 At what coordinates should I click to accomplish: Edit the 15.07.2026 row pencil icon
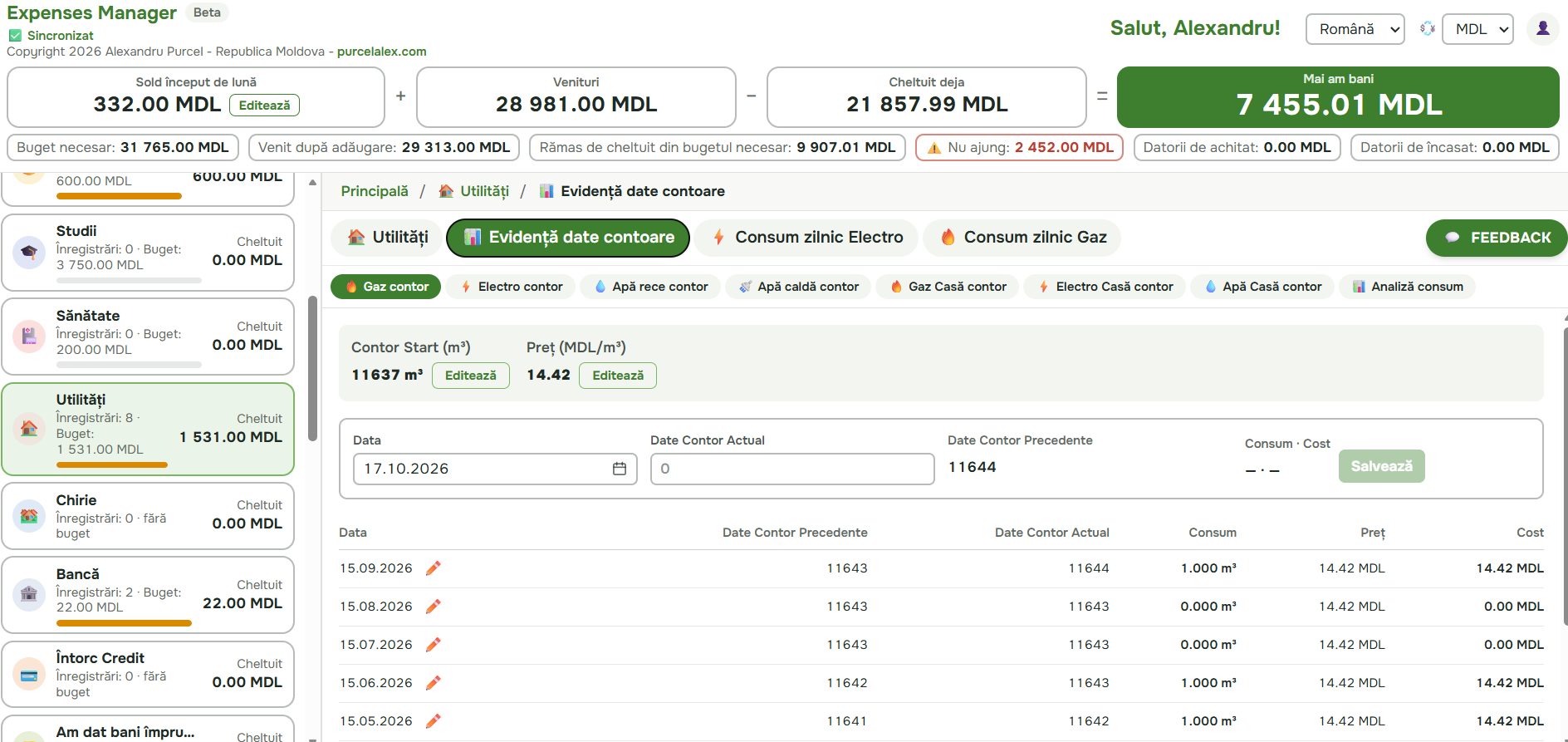pyautogui.click(x=433, y=645)
